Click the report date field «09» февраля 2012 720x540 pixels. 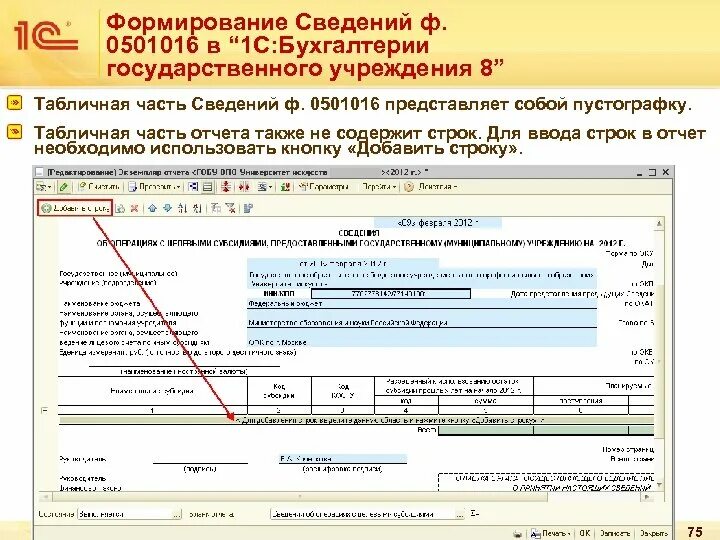coord(438,223)
